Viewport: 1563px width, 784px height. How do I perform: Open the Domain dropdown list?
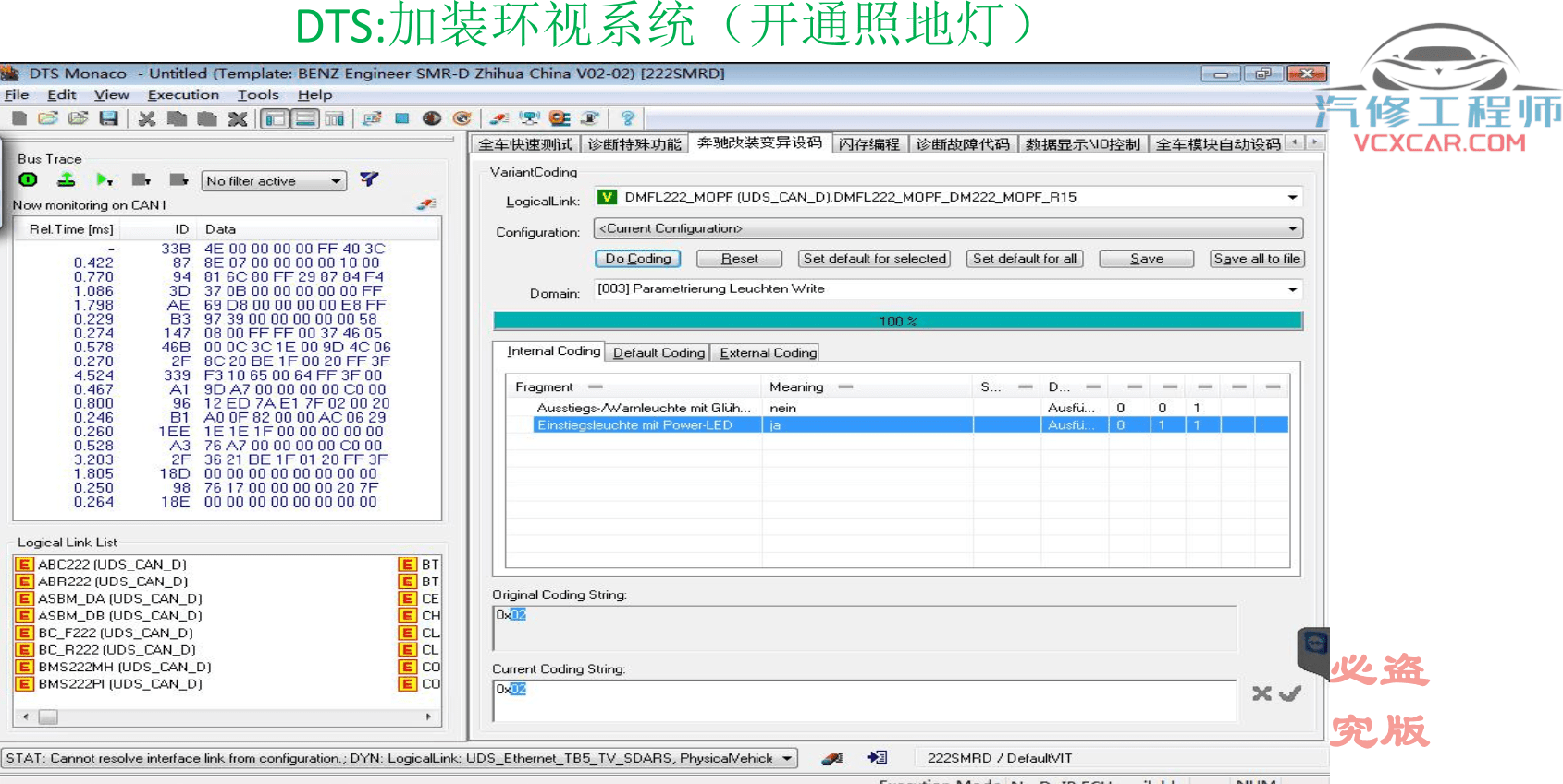1291,289
